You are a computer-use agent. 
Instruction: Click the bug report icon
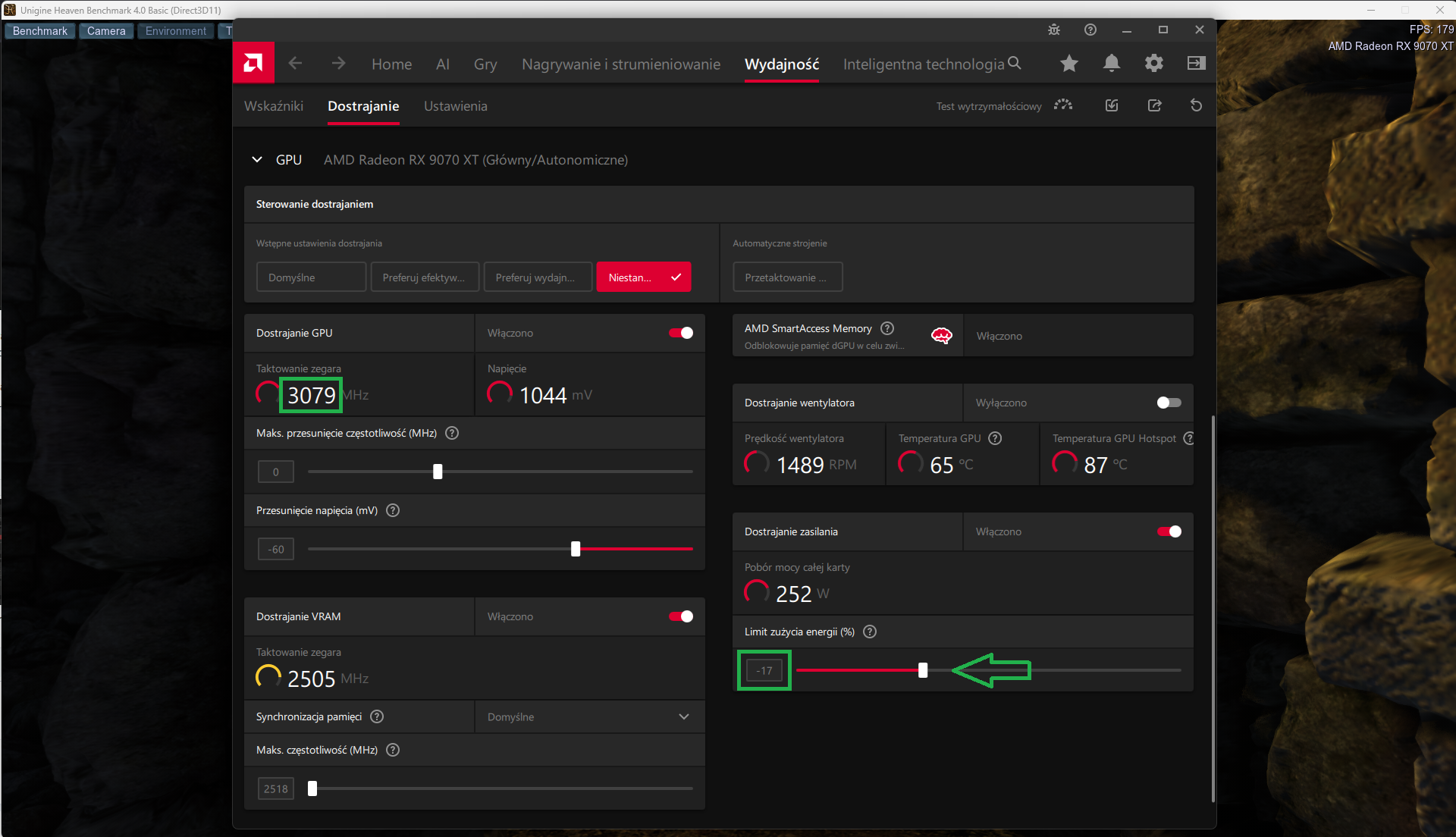(1054, 30)
